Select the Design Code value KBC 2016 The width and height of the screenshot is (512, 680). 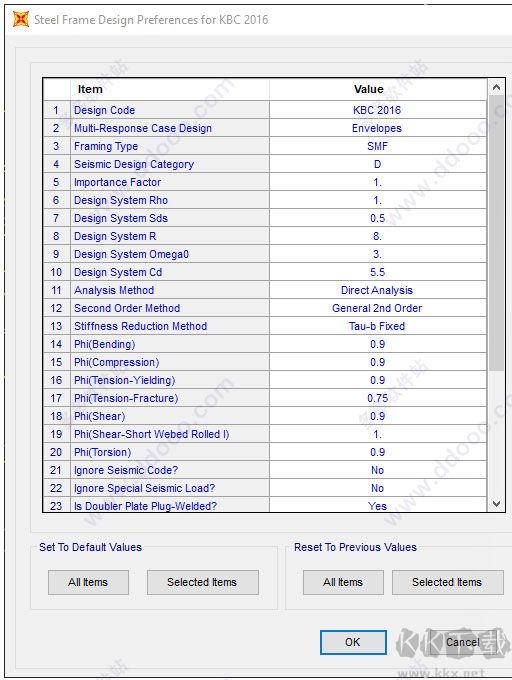click(x=377, y=110)
